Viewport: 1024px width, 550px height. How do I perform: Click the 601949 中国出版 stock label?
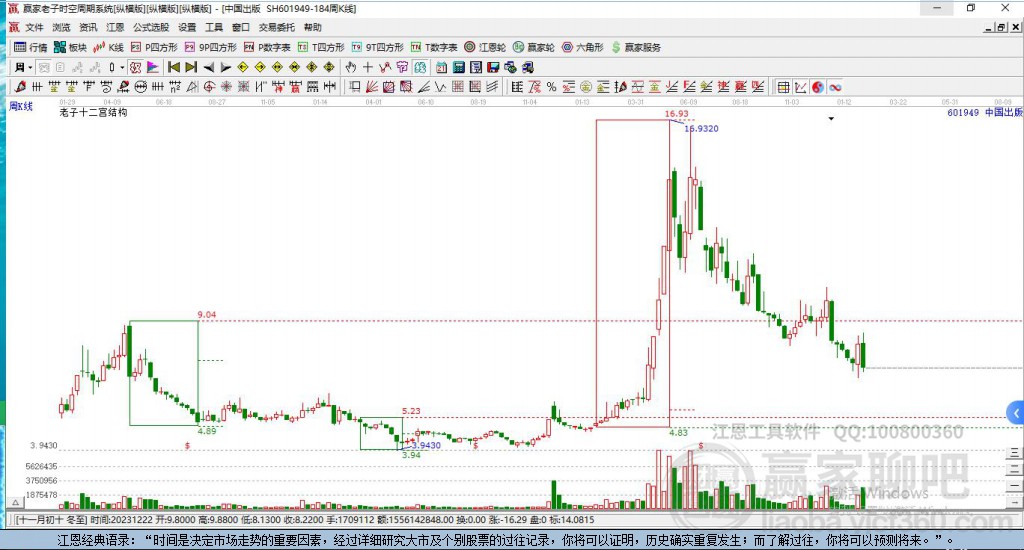click(x=984, y=112)
